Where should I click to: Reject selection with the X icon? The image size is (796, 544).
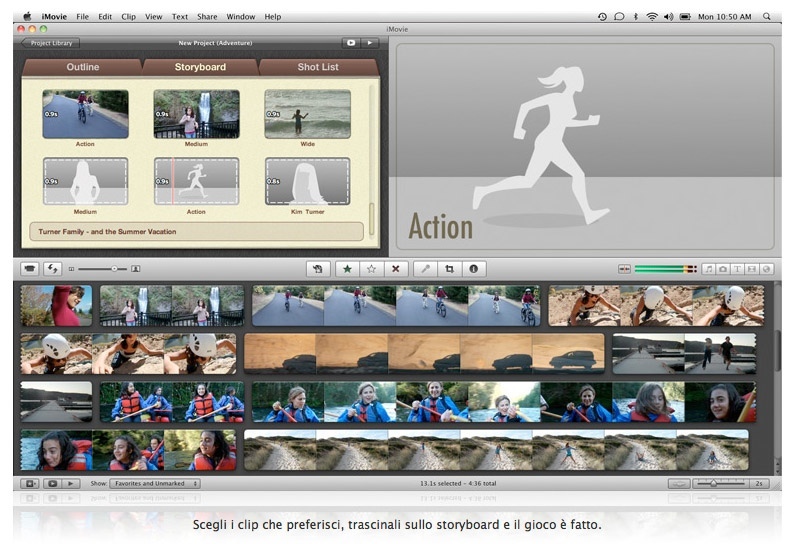(x=395, y=269)
